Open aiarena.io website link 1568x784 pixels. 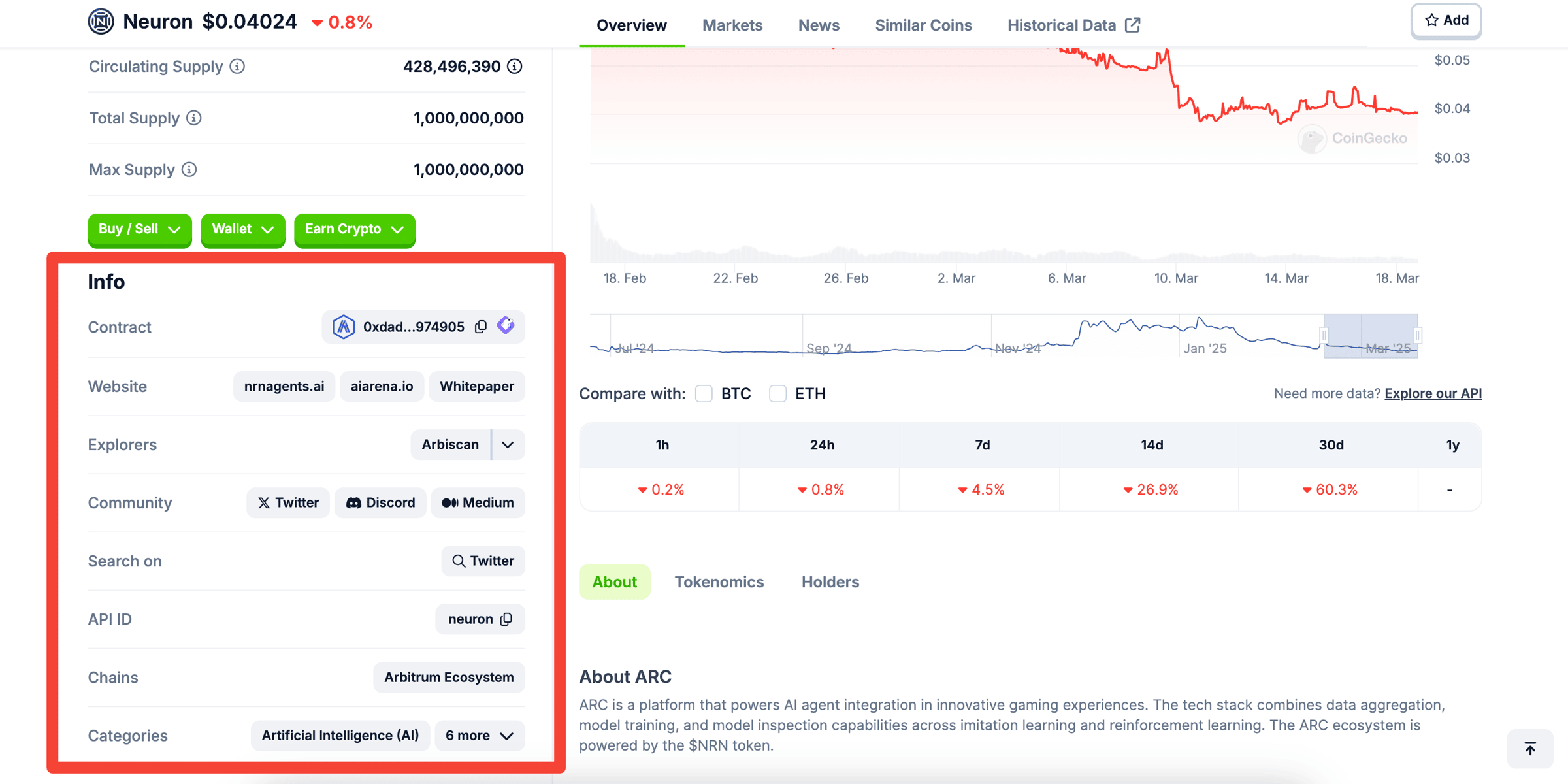[x=382, y=386]
